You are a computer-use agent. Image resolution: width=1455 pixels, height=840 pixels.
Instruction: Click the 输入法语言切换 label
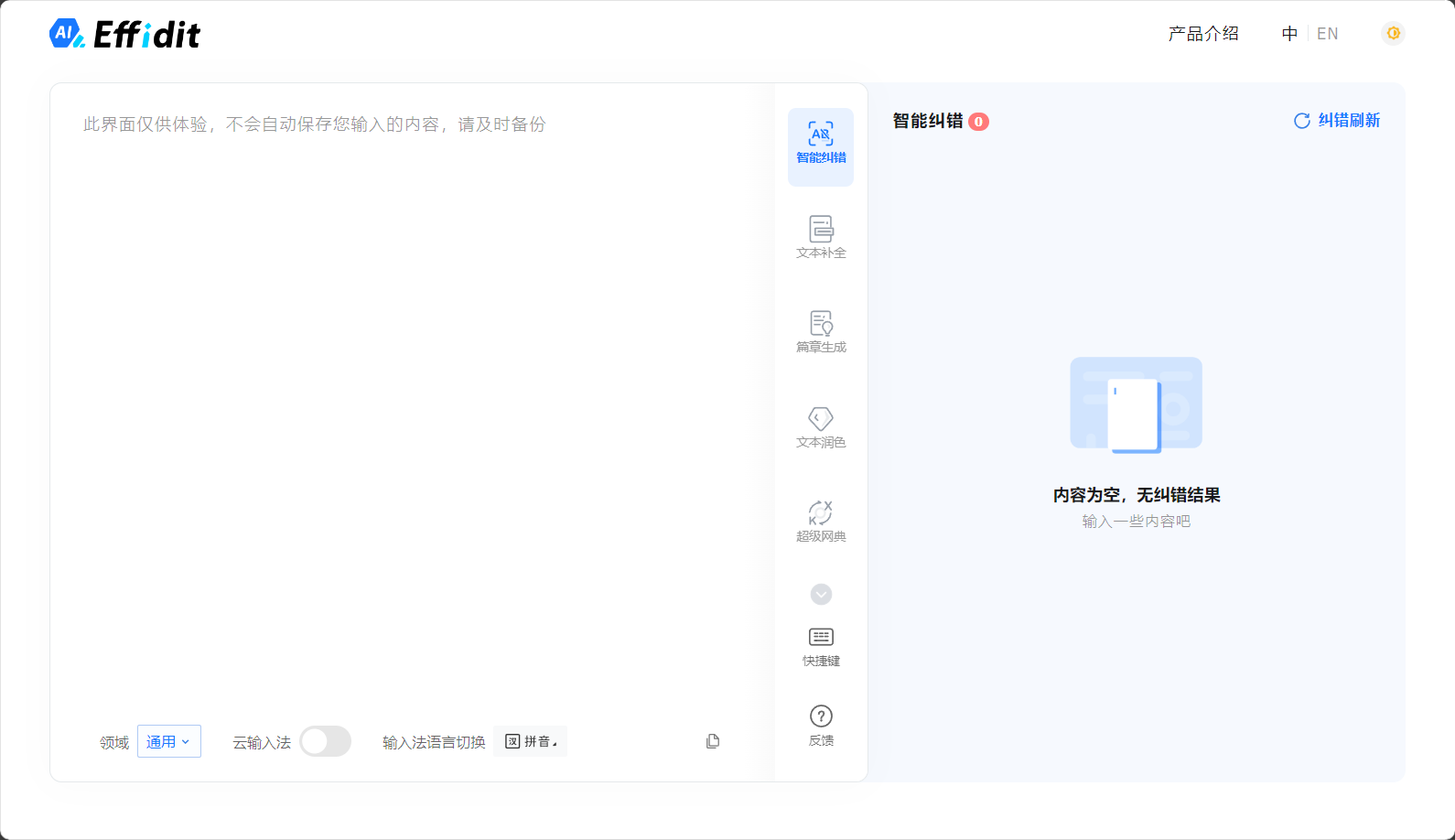(434, 742)
